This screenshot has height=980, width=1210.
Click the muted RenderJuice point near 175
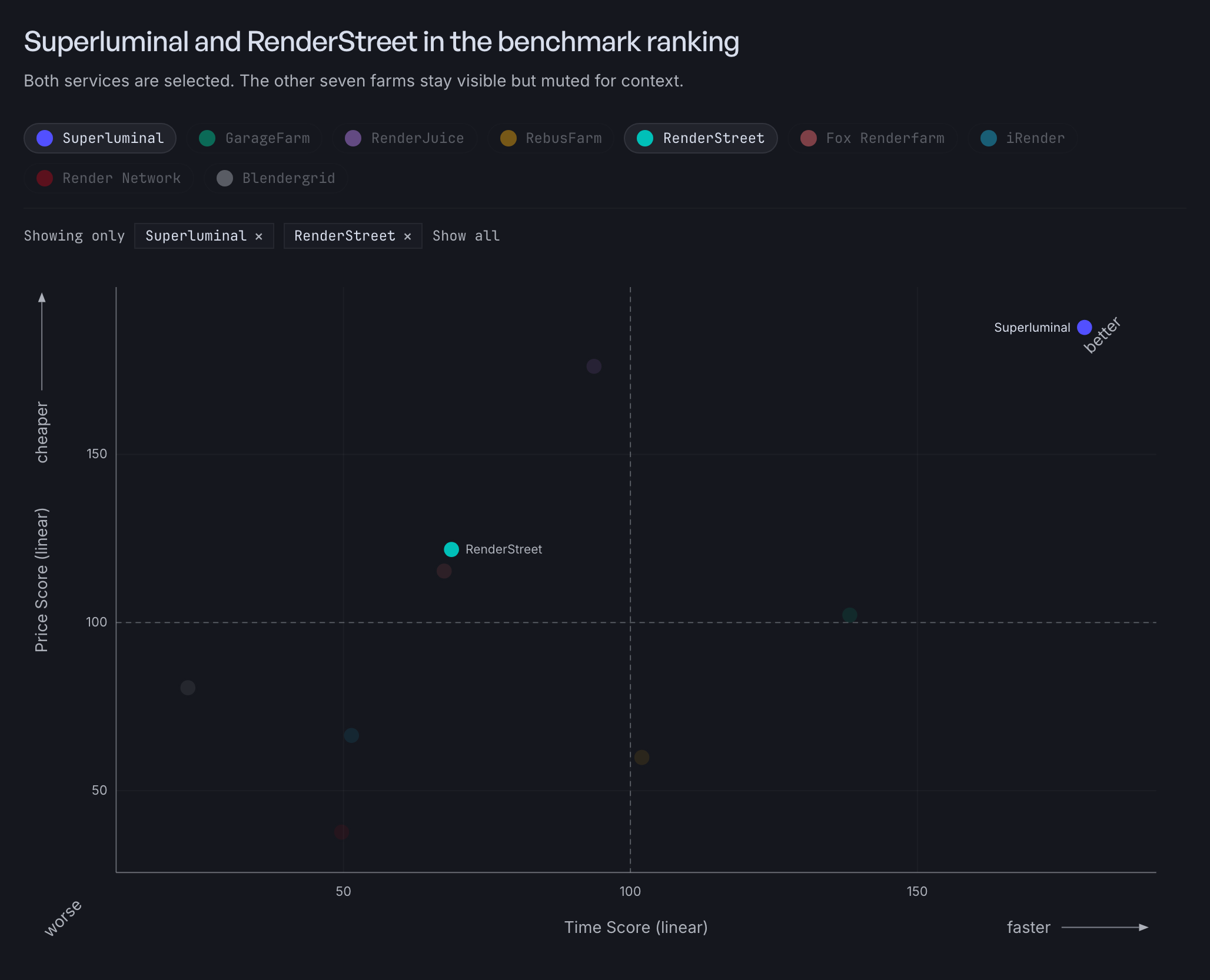[x=594, y=366]
